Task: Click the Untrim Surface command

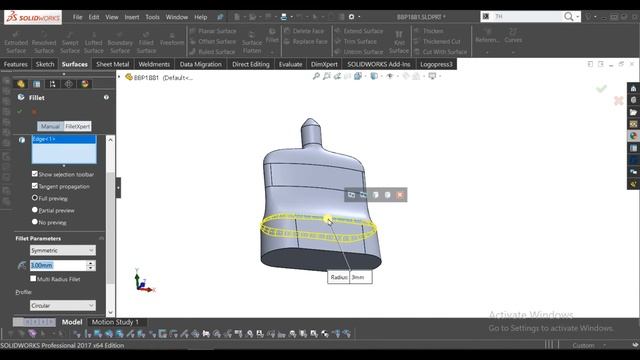Action: click(x=359, y=52)
